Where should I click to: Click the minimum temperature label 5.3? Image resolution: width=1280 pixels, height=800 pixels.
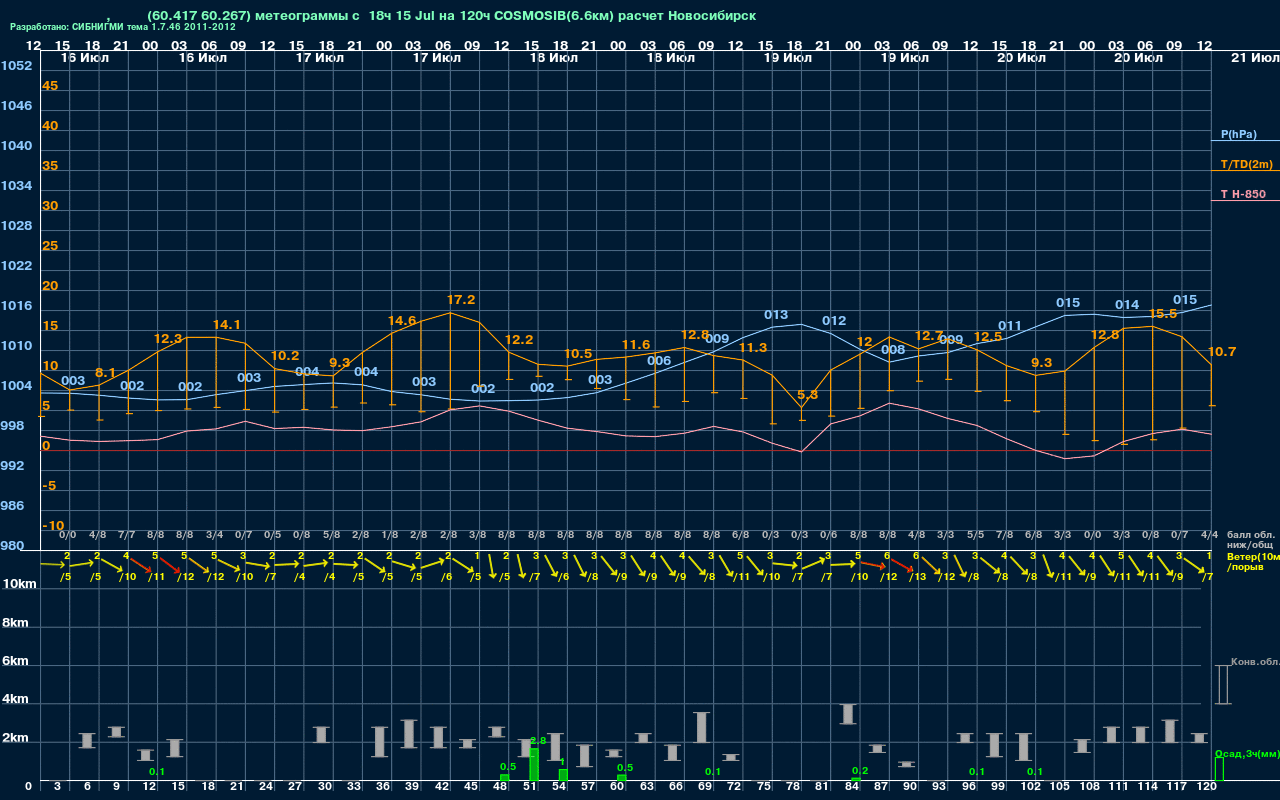pyautogui.click(x=808, y=394)
